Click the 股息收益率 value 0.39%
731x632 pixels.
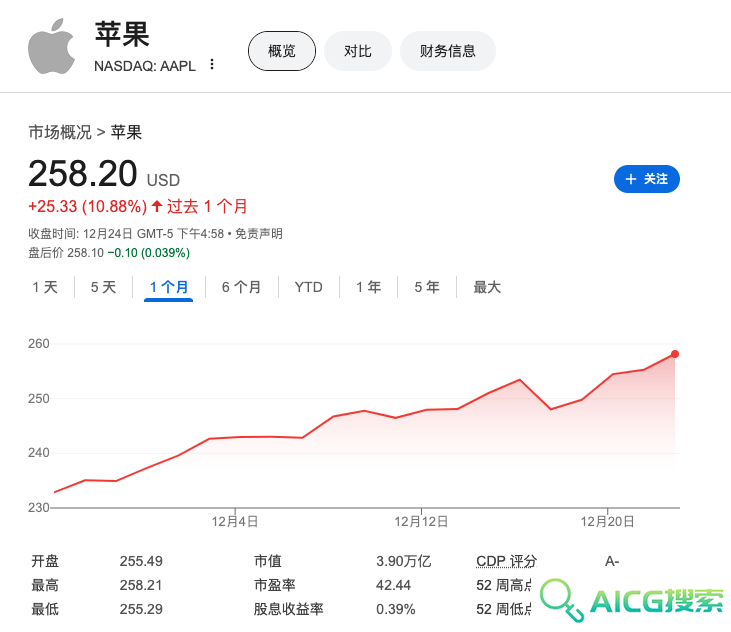click(x=396, y=609)
